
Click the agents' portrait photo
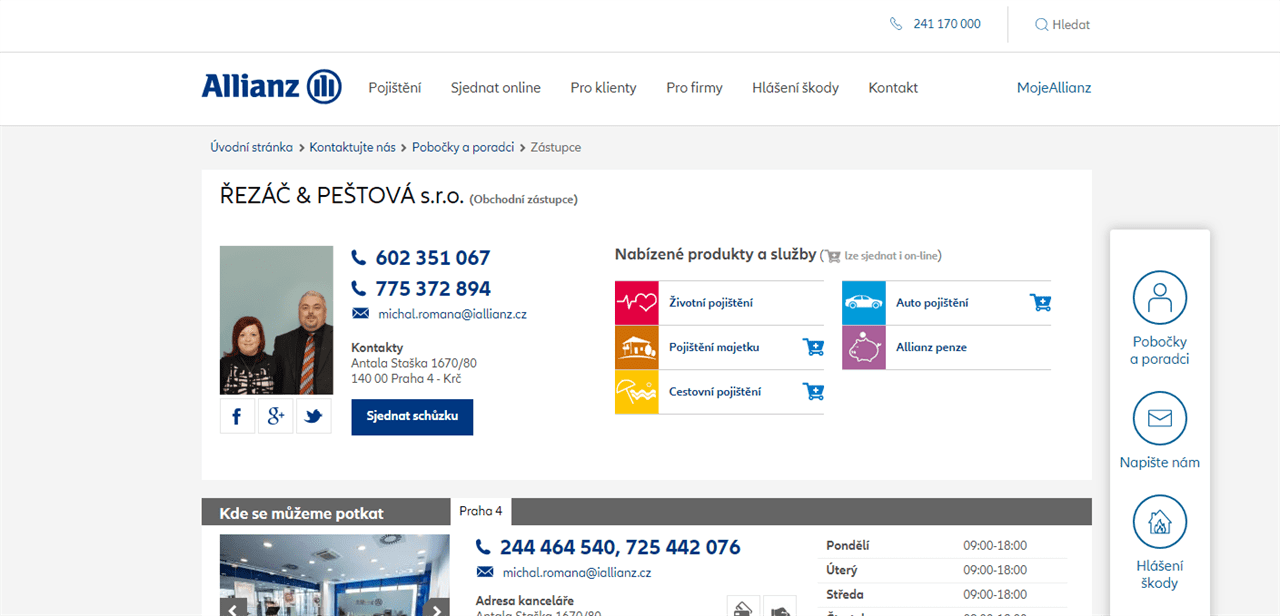(276, 320)
